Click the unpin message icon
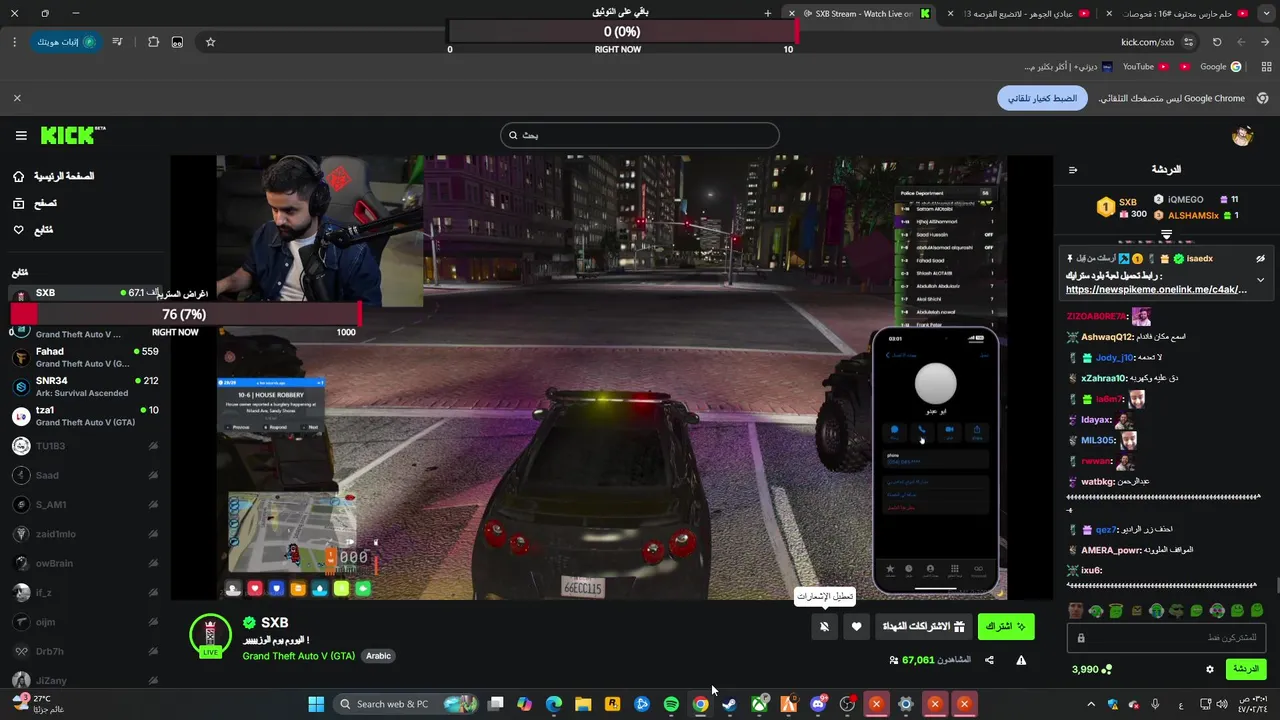Screen dimensions: 1280x720 pyautogui.click(x=1261, y=258)
